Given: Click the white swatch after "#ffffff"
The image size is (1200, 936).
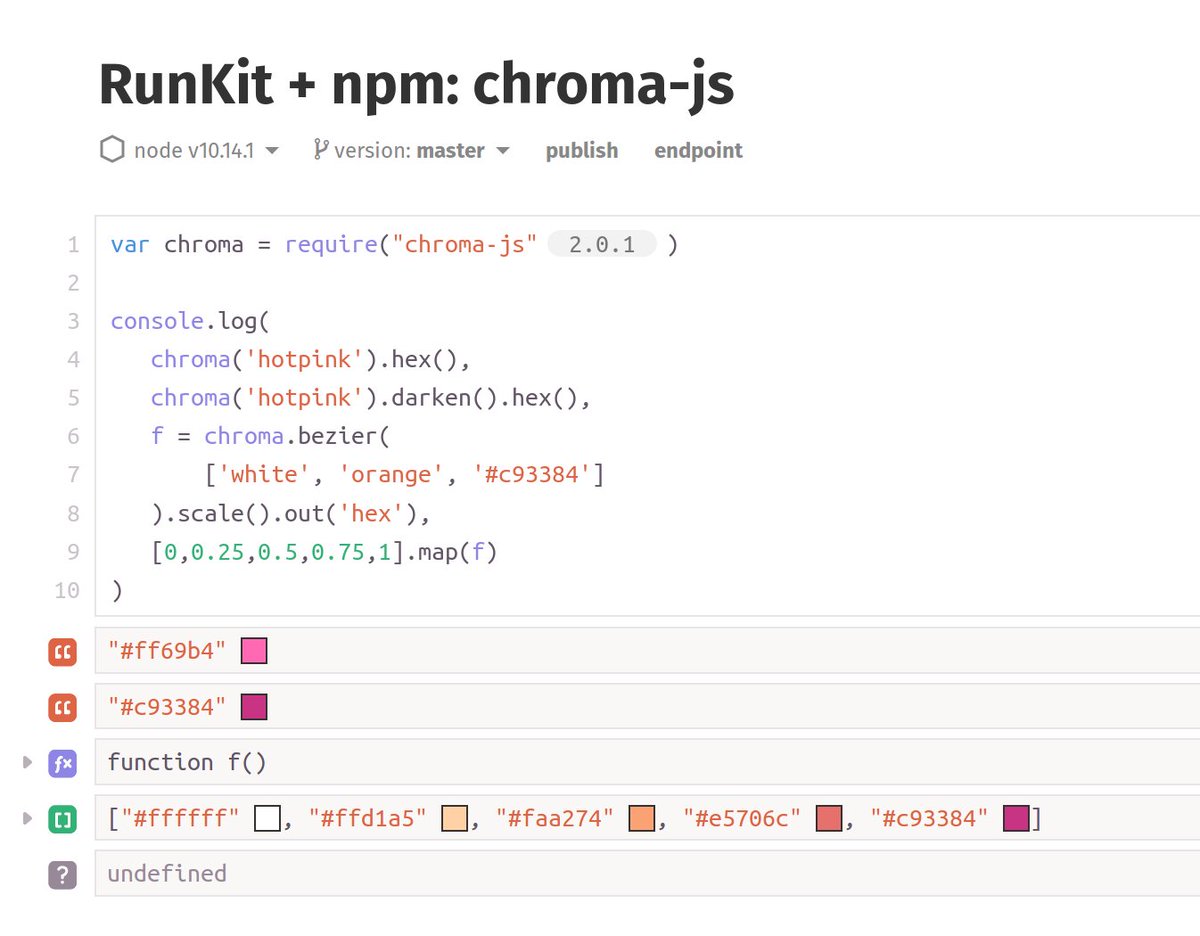Looking at the screenshot, I should pos(267,819).
